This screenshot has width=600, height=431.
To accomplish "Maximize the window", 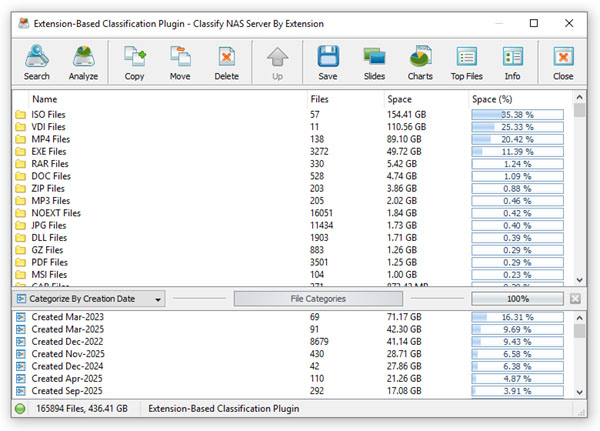I will [534, 23].
